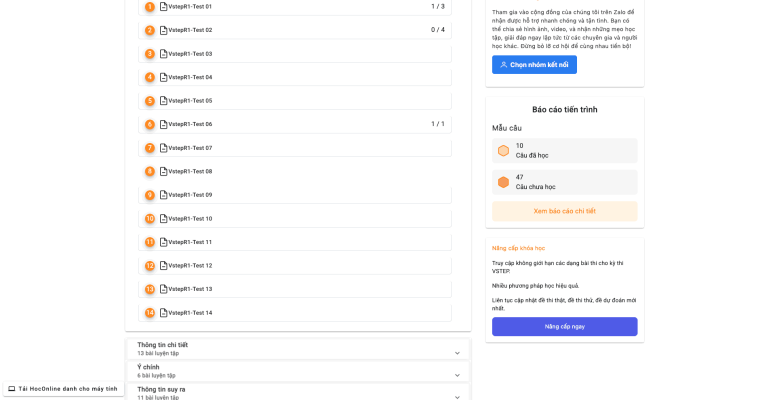
Task: Click orange number badge 7
Action: coord(150,148)
